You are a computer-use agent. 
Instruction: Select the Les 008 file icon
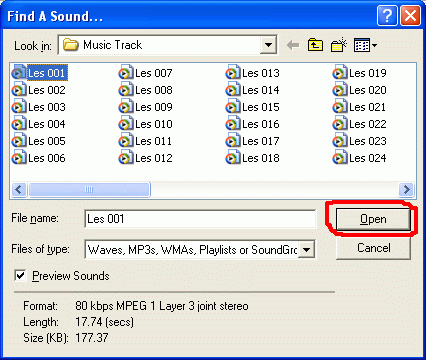pos(126,90)
